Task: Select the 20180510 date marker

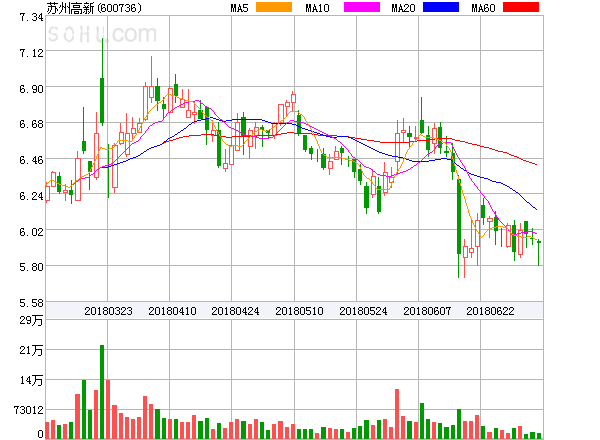Action: coord(299,311)
